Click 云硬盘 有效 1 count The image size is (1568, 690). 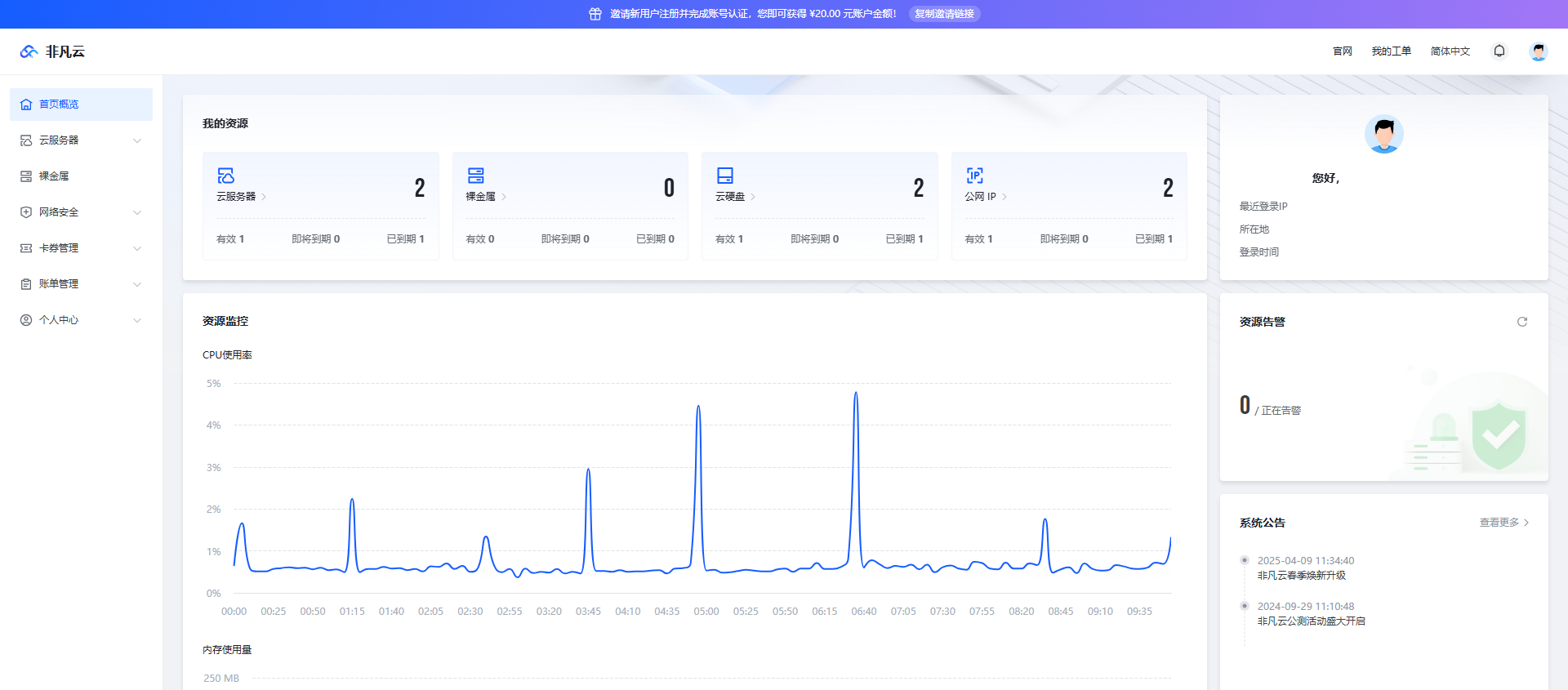coord(729,239)
